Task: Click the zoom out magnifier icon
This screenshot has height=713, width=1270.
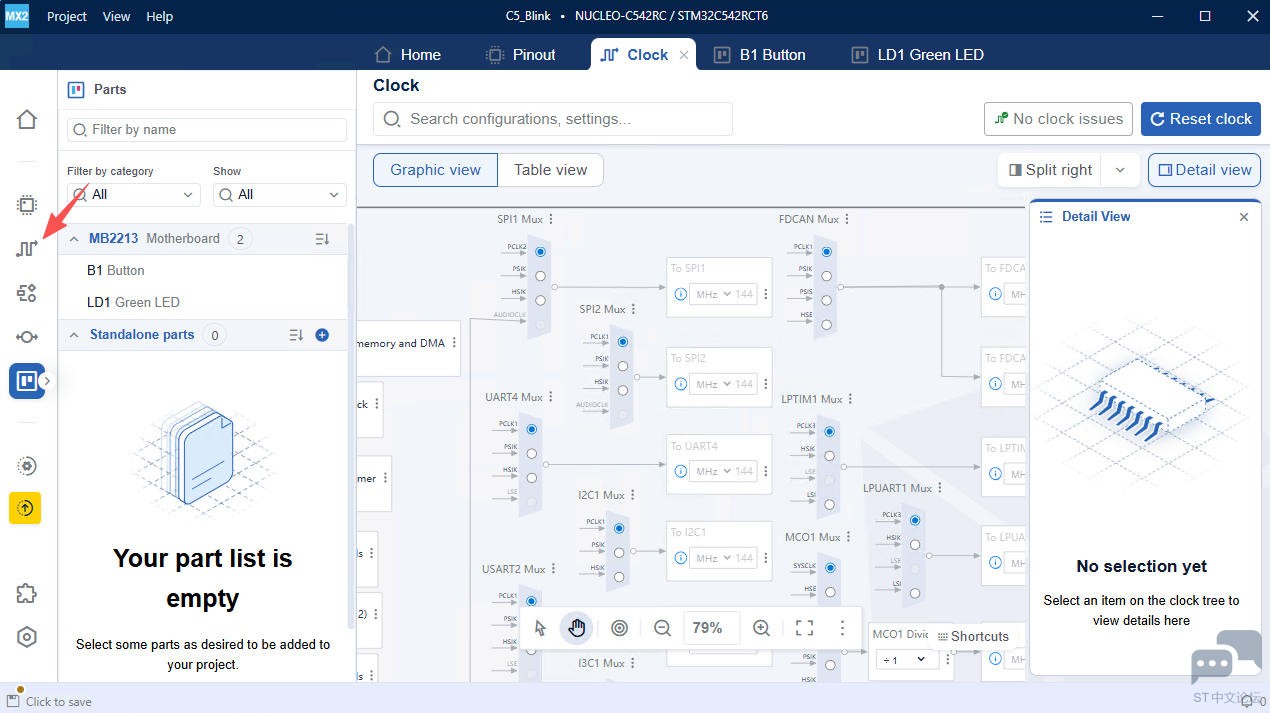Action: [662, 628]
